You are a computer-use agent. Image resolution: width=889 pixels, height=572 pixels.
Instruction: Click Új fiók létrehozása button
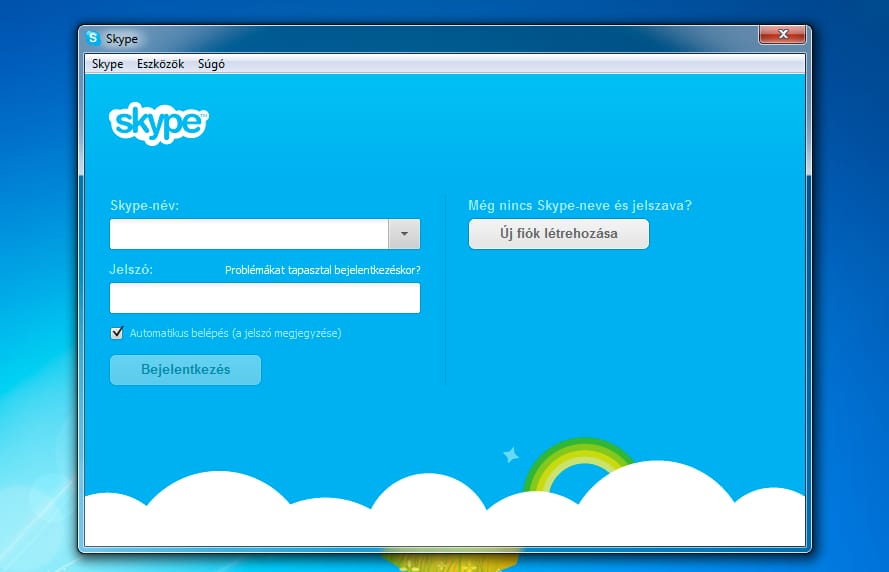tap(558, 234)
